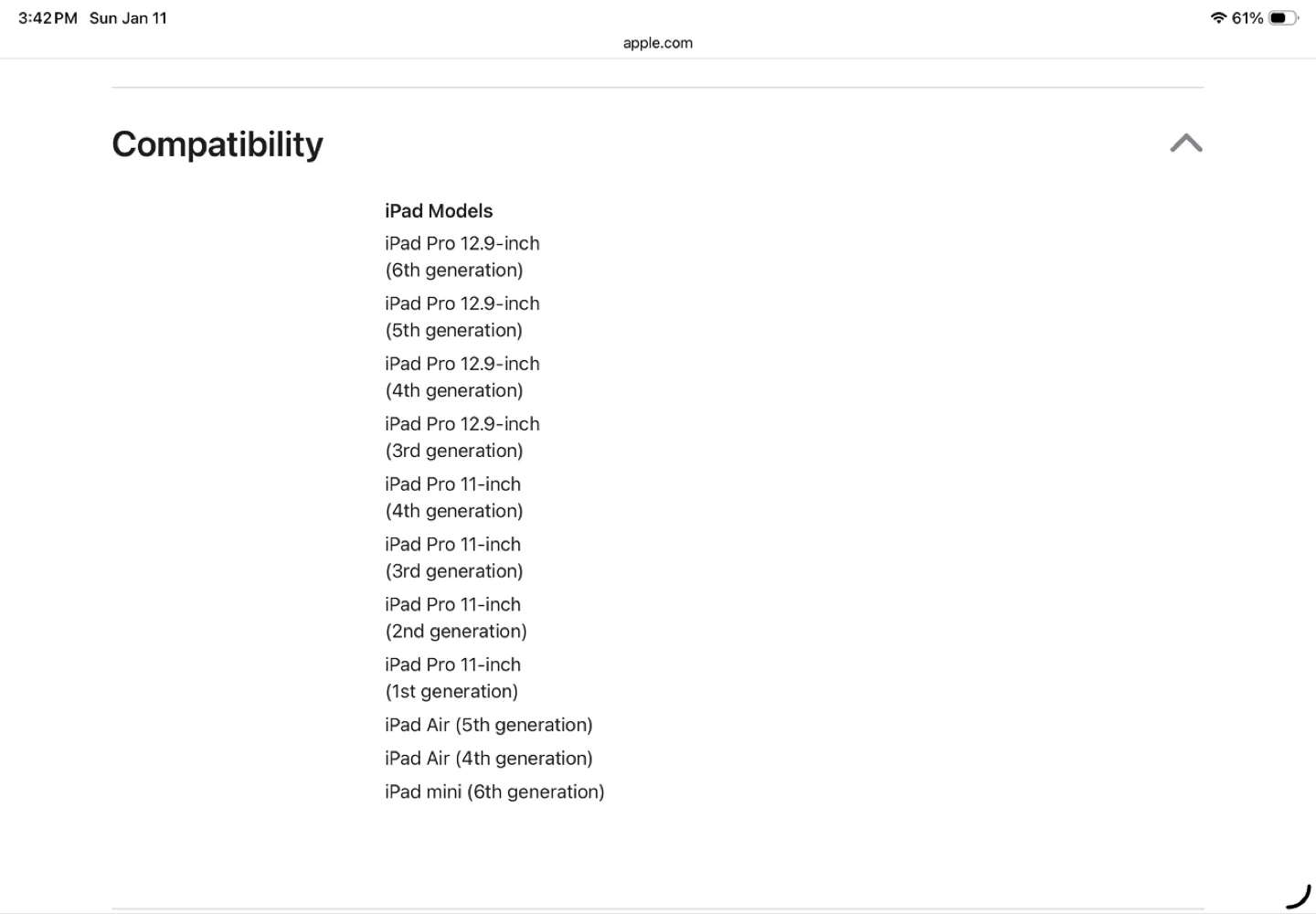
Task: Click iPad Pro 12.9-inch (4th generation) entry
Action: [462, 377]
